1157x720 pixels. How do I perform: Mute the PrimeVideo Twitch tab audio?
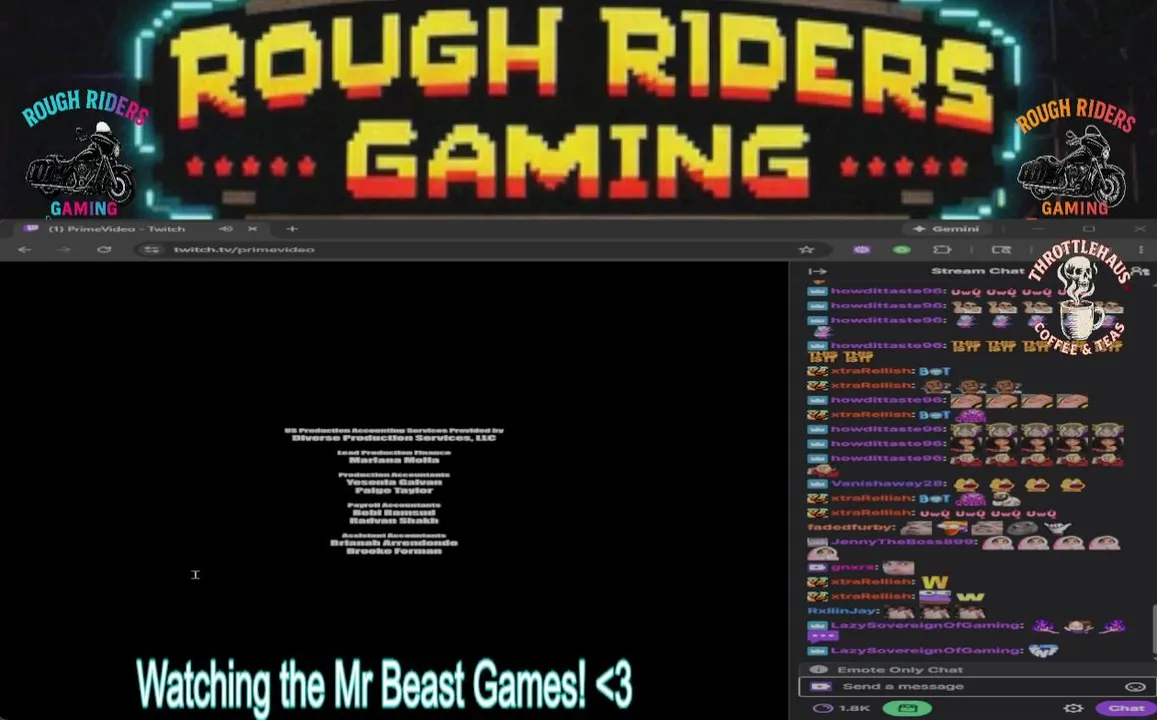[226, 229]
